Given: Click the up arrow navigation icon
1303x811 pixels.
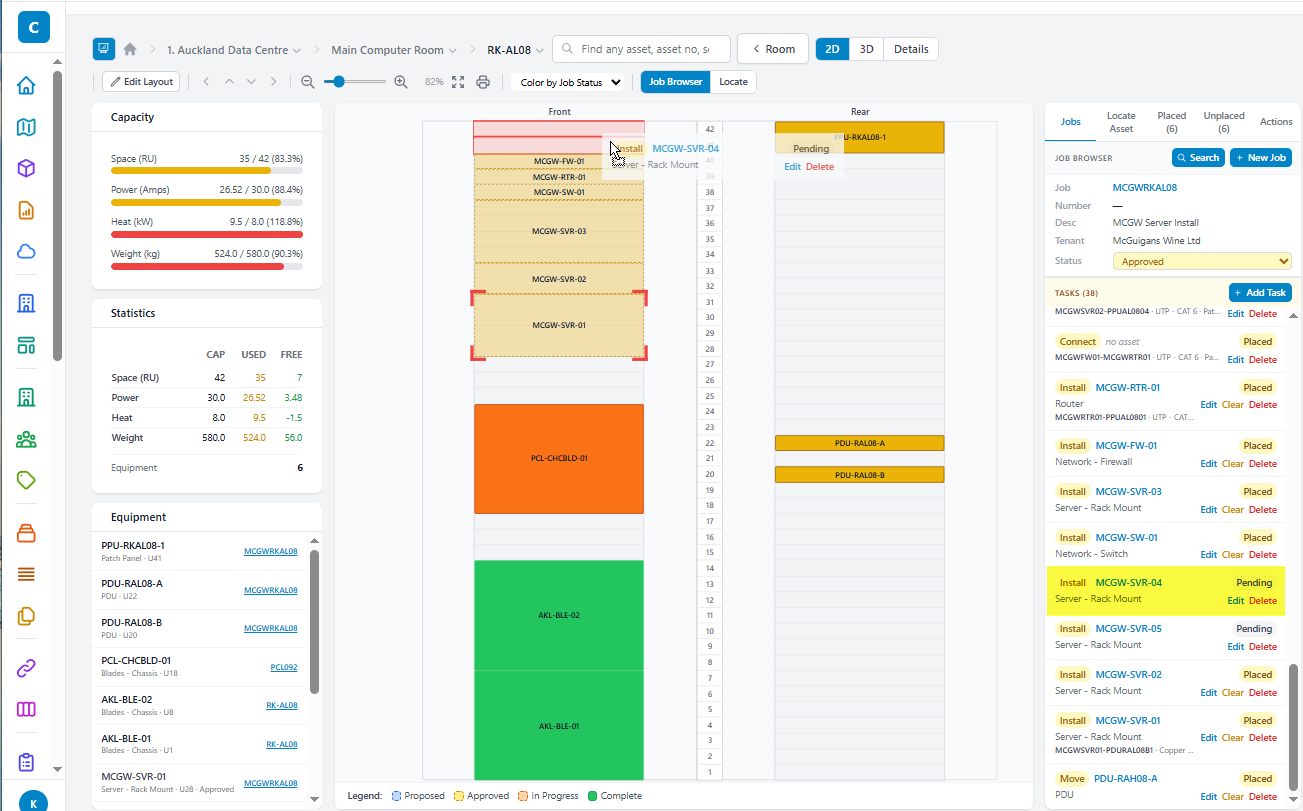Looking at the screenshot, I should [229, 82].
